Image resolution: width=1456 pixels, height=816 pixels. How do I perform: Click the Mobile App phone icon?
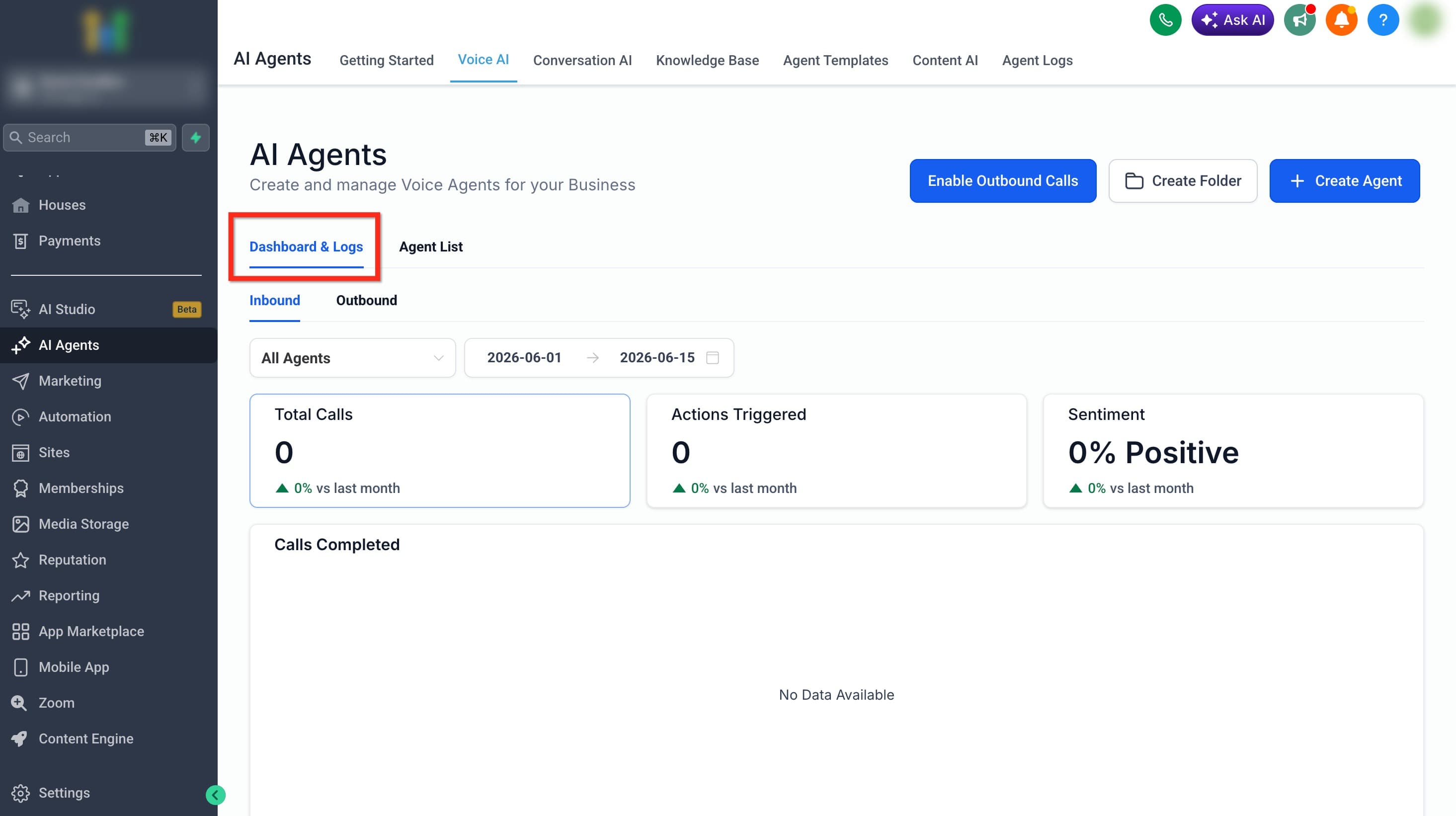click(20, 667)
